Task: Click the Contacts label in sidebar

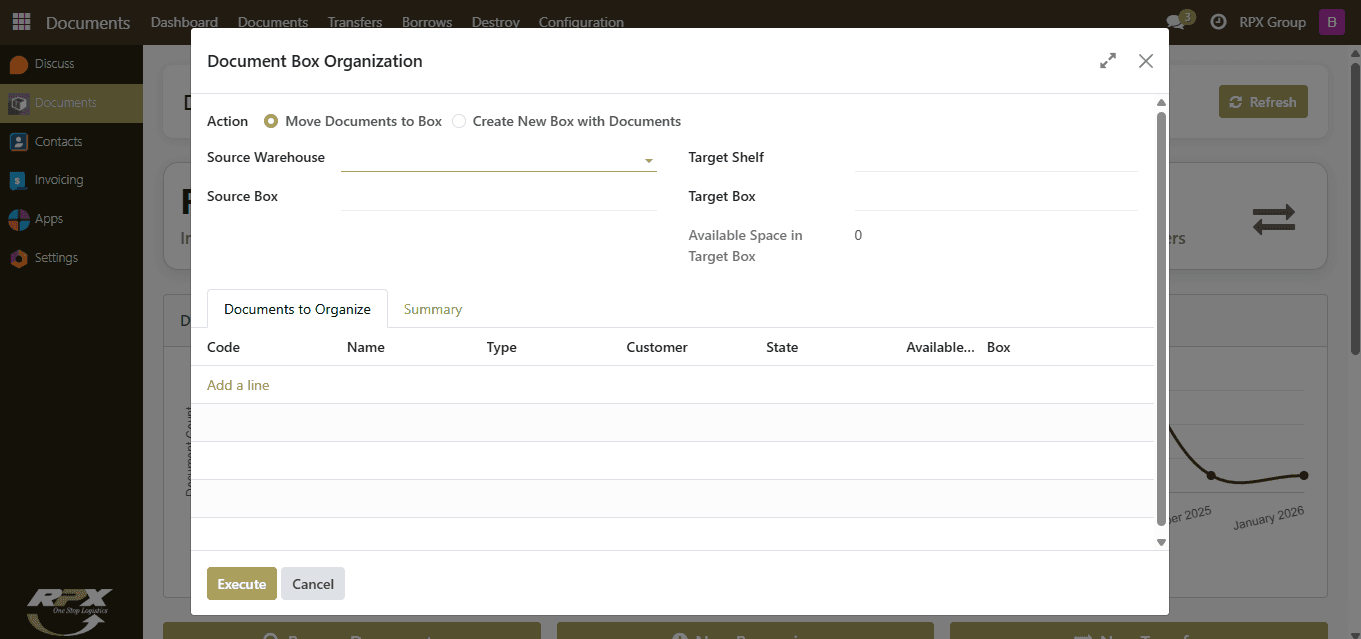Action: point(58,142)
